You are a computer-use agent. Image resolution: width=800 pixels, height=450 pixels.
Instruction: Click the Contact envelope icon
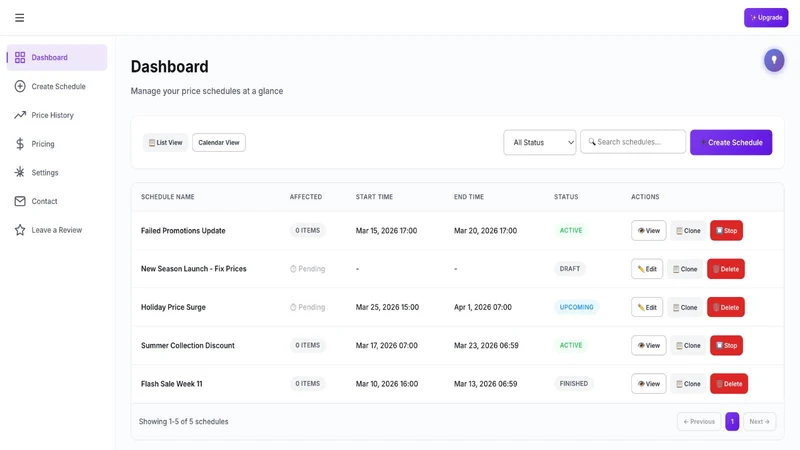tap(20, 201)
